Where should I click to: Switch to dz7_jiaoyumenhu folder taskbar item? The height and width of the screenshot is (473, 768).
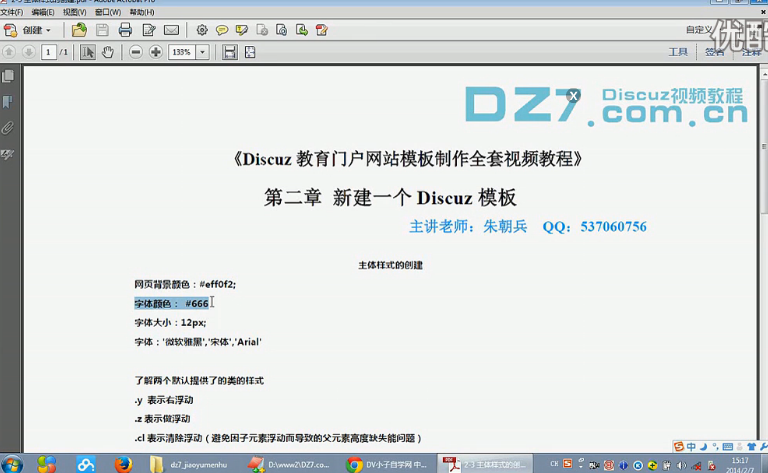tap(190, 464)
